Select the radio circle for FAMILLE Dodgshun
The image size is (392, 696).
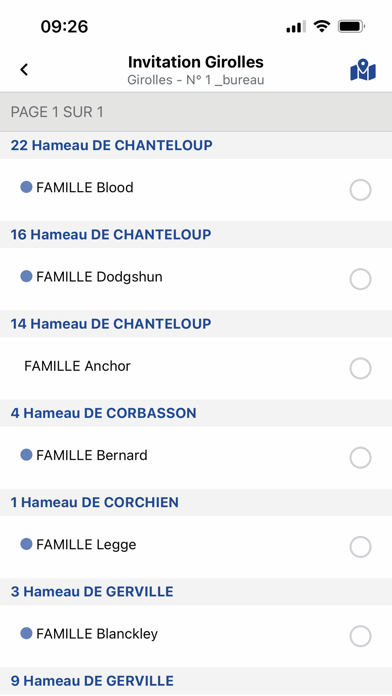click(x=360, y=279)
